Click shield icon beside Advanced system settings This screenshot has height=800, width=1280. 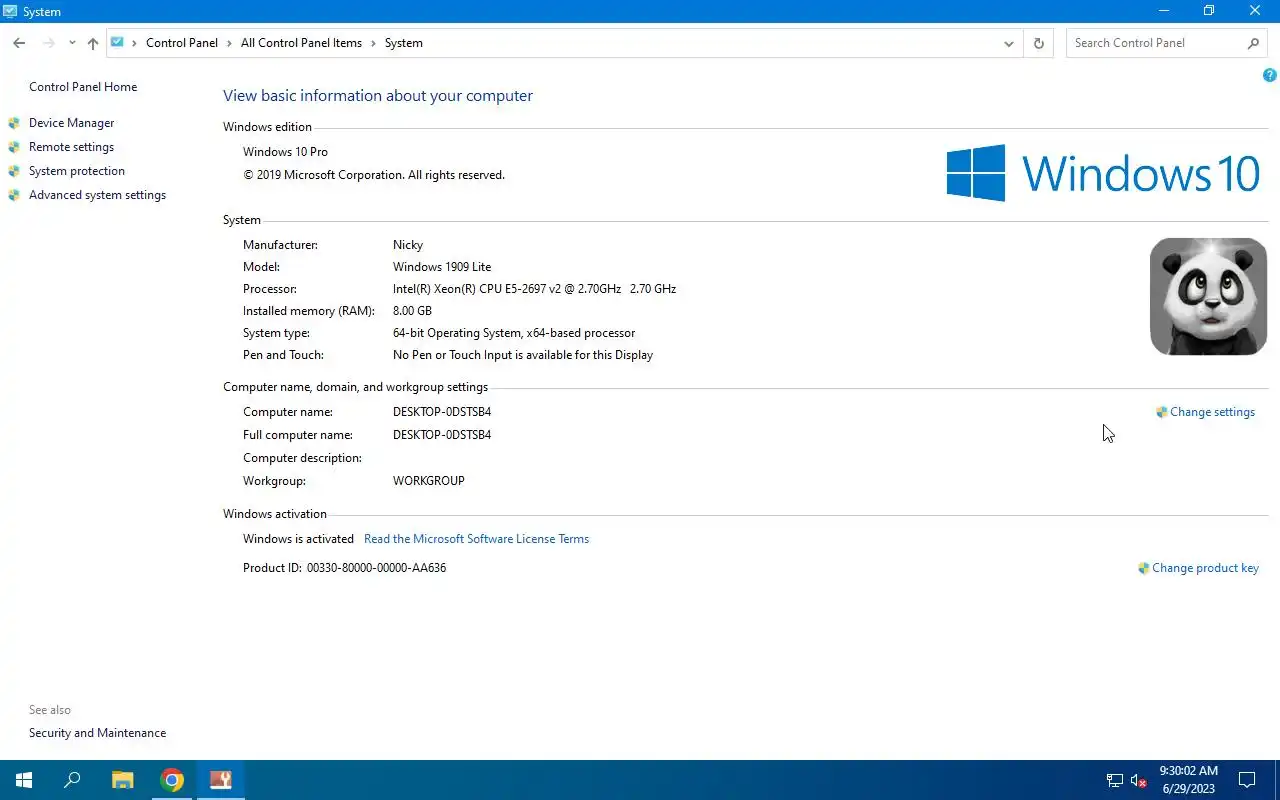point(14,195)
